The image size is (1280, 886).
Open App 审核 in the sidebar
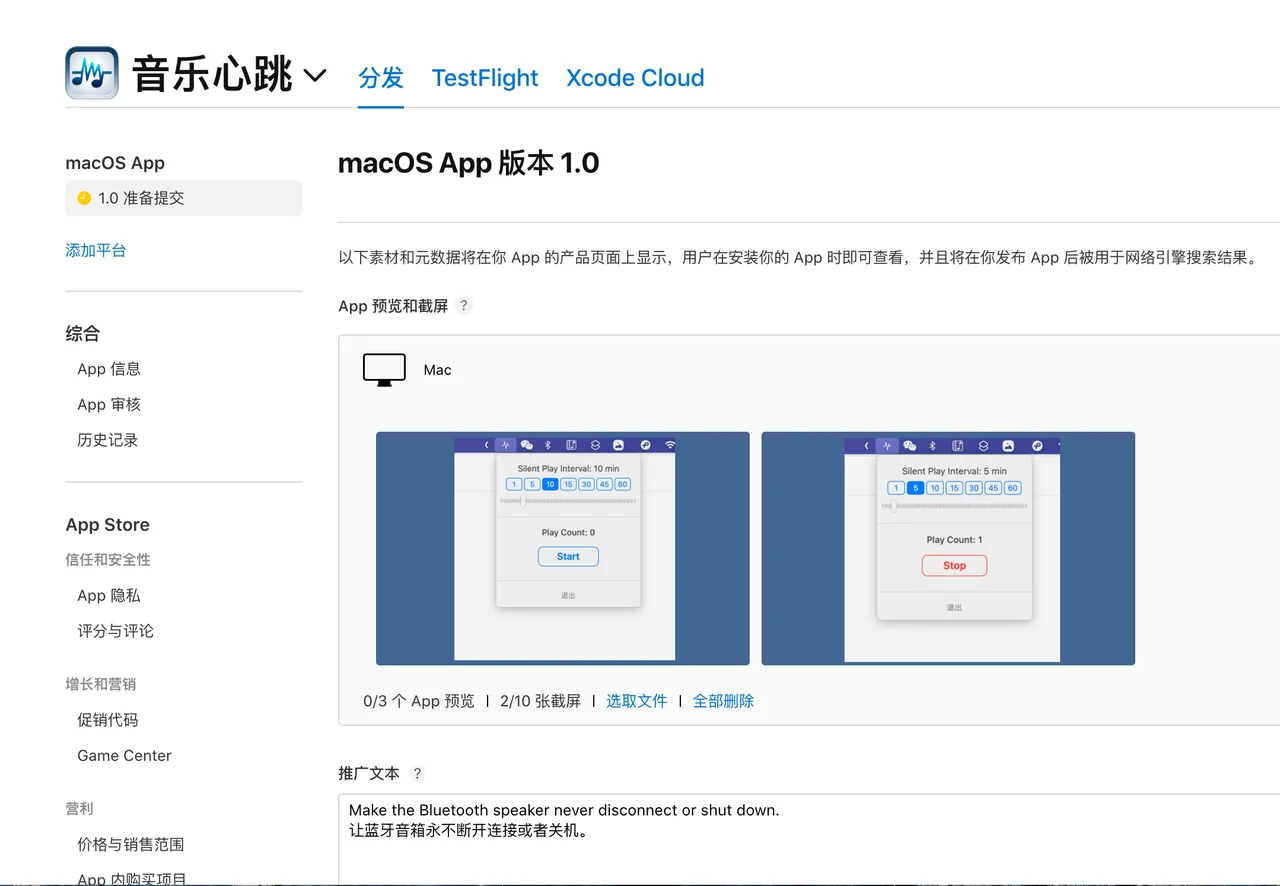(108, 404)
